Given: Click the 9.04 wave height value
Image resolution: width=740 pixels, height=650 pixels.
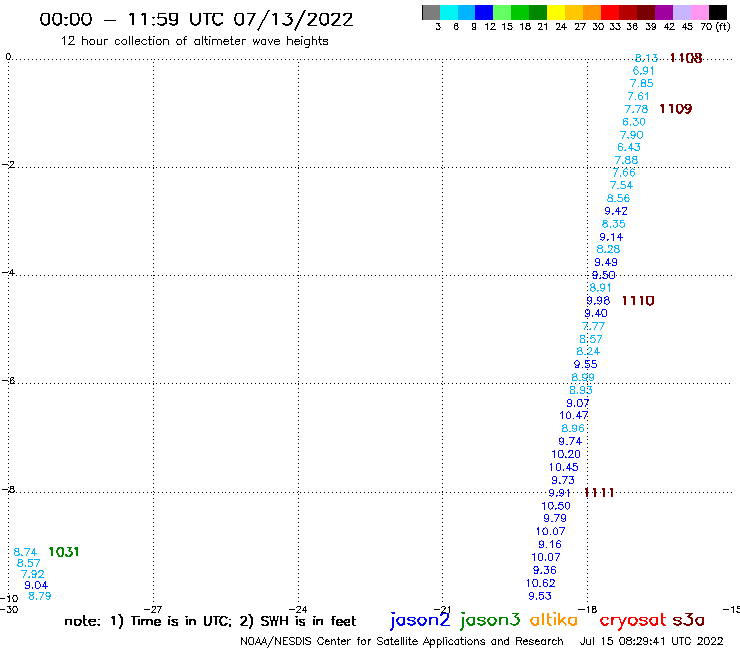Looking at the screenshot, I should [x=36, y=585].
